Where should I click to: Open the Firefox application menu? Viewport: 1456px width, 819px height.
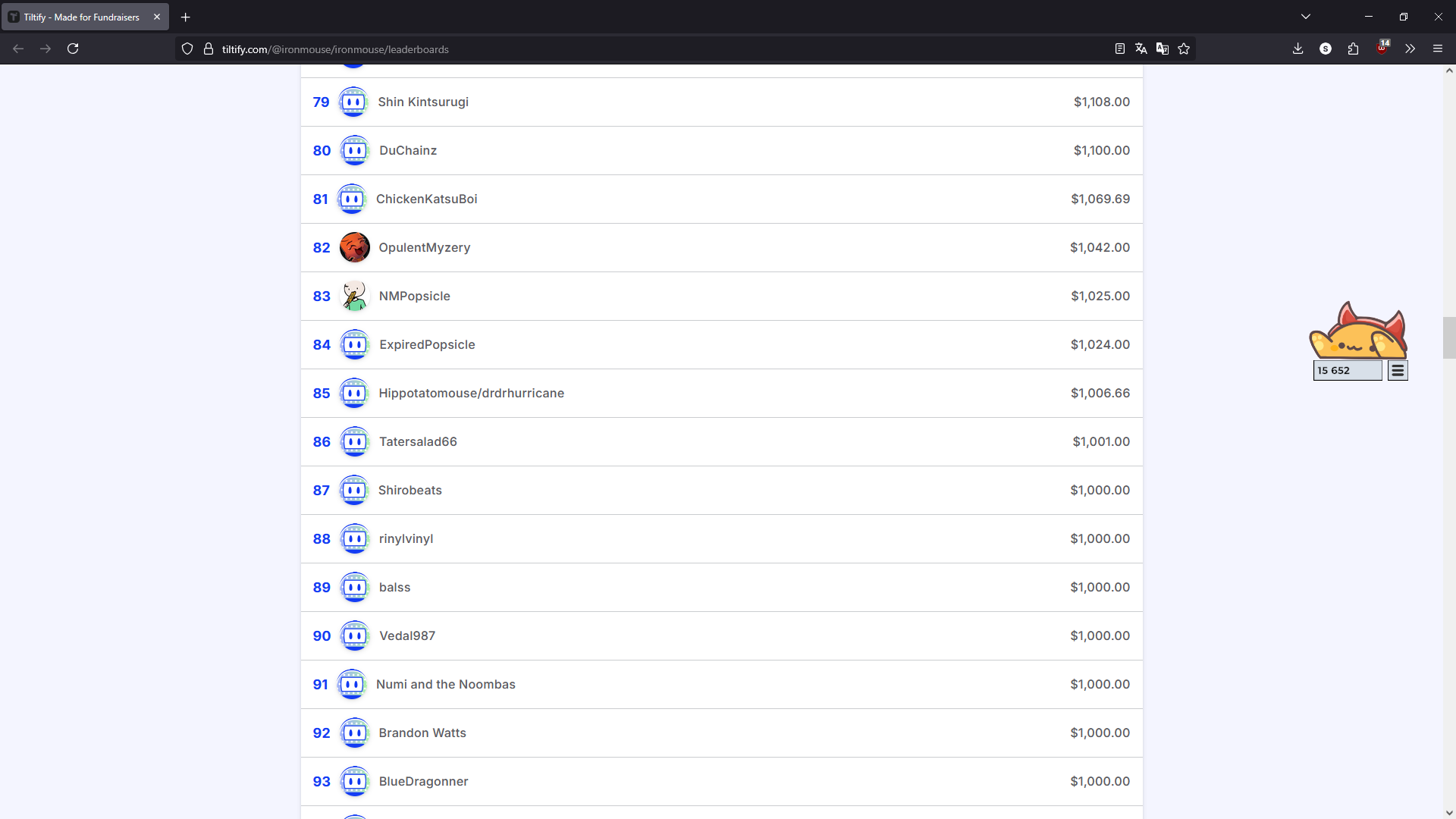point(1438,49)
